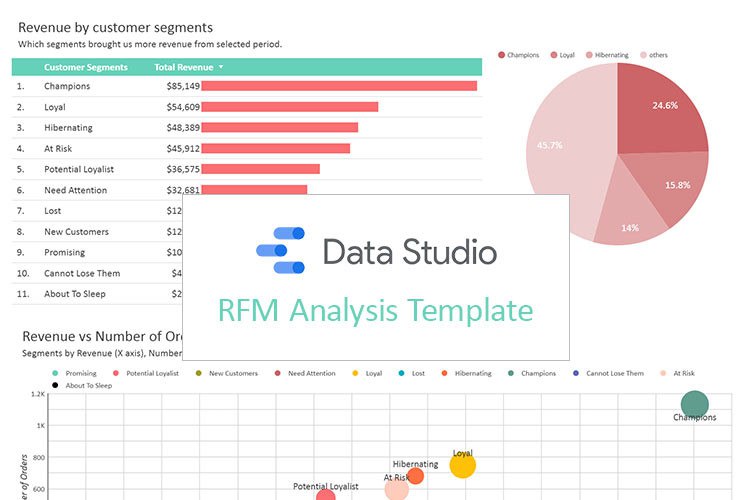Screen dimensions: 750x500
Task: Click the Total Revenue column header
Action: point(184,67)
